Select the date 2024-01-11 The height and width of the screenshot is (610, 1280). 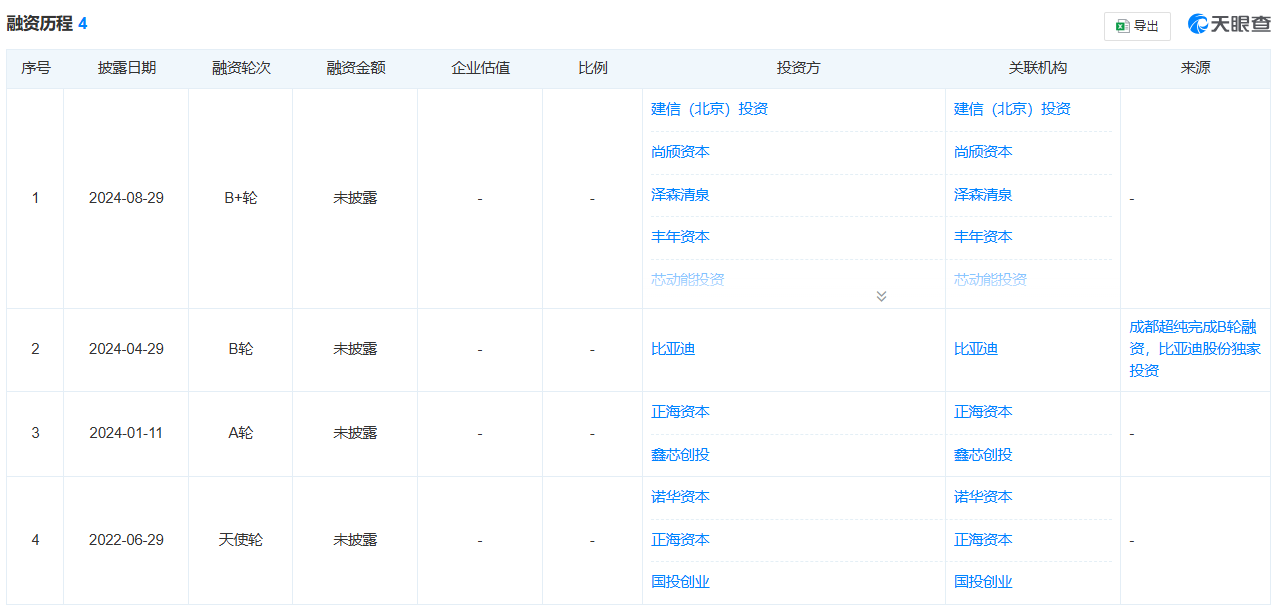[x=126, y=433]
